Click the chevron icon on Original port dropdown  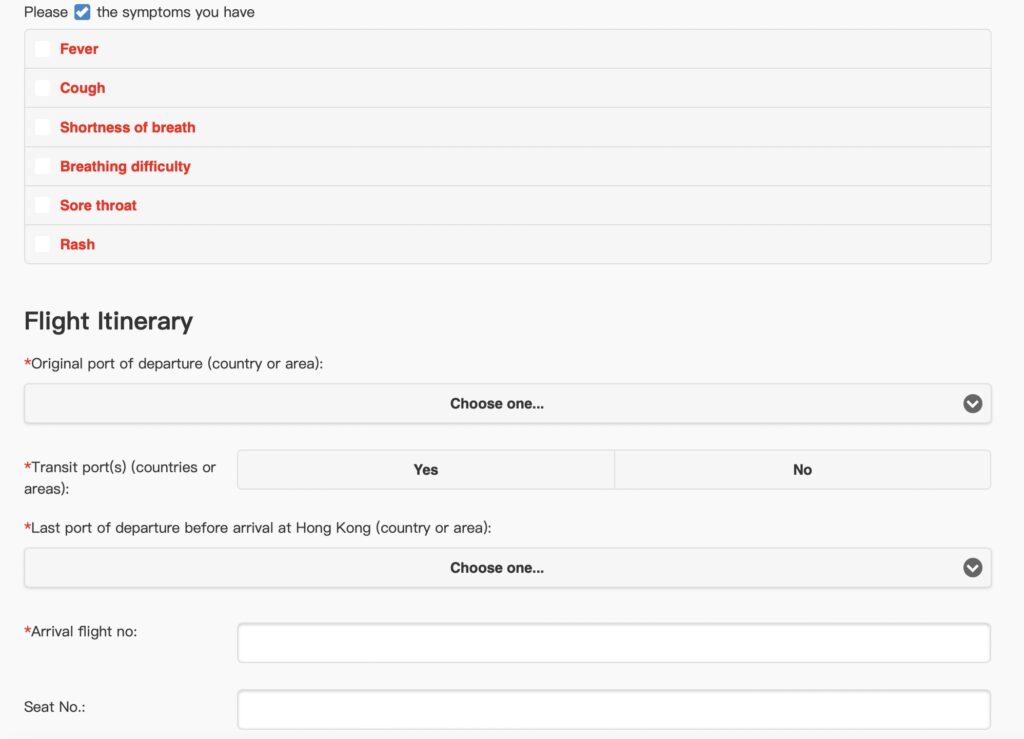click(972, 404)
